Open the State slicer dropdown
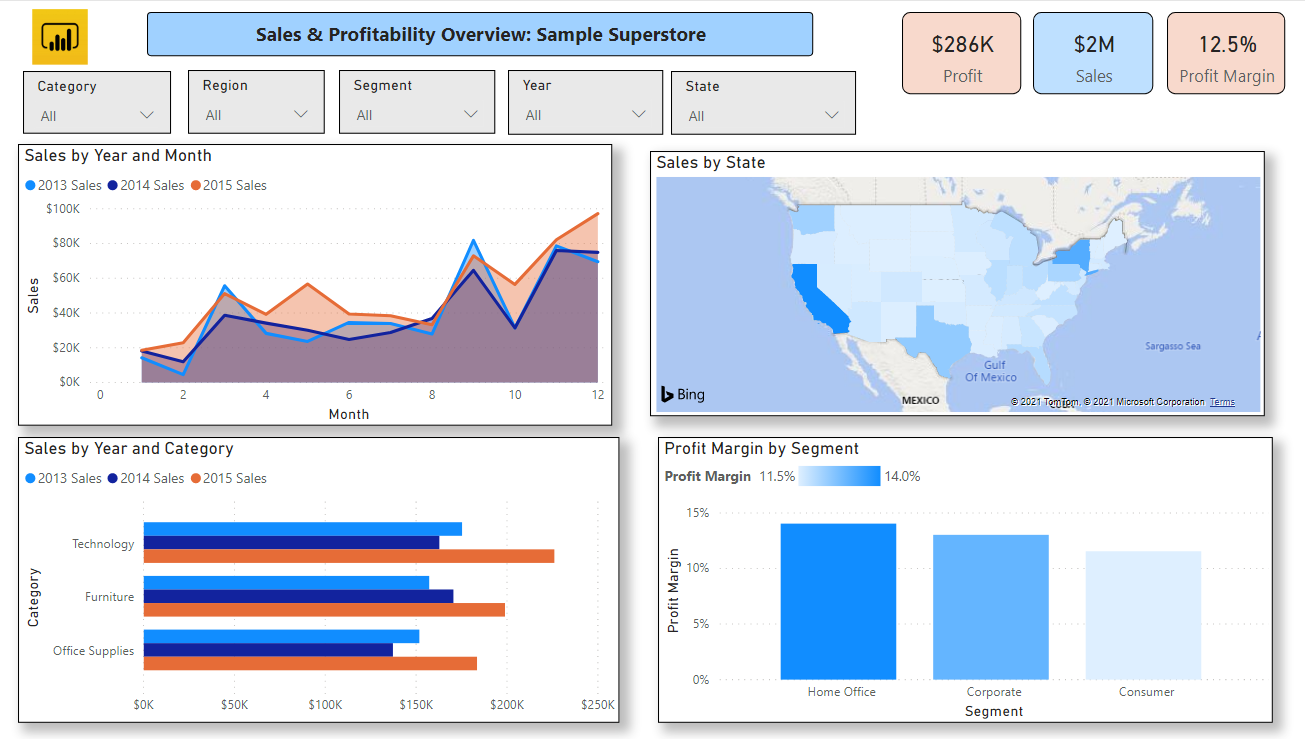The height and width of the screenshot is (739, 1305). (x=831, y=114)
